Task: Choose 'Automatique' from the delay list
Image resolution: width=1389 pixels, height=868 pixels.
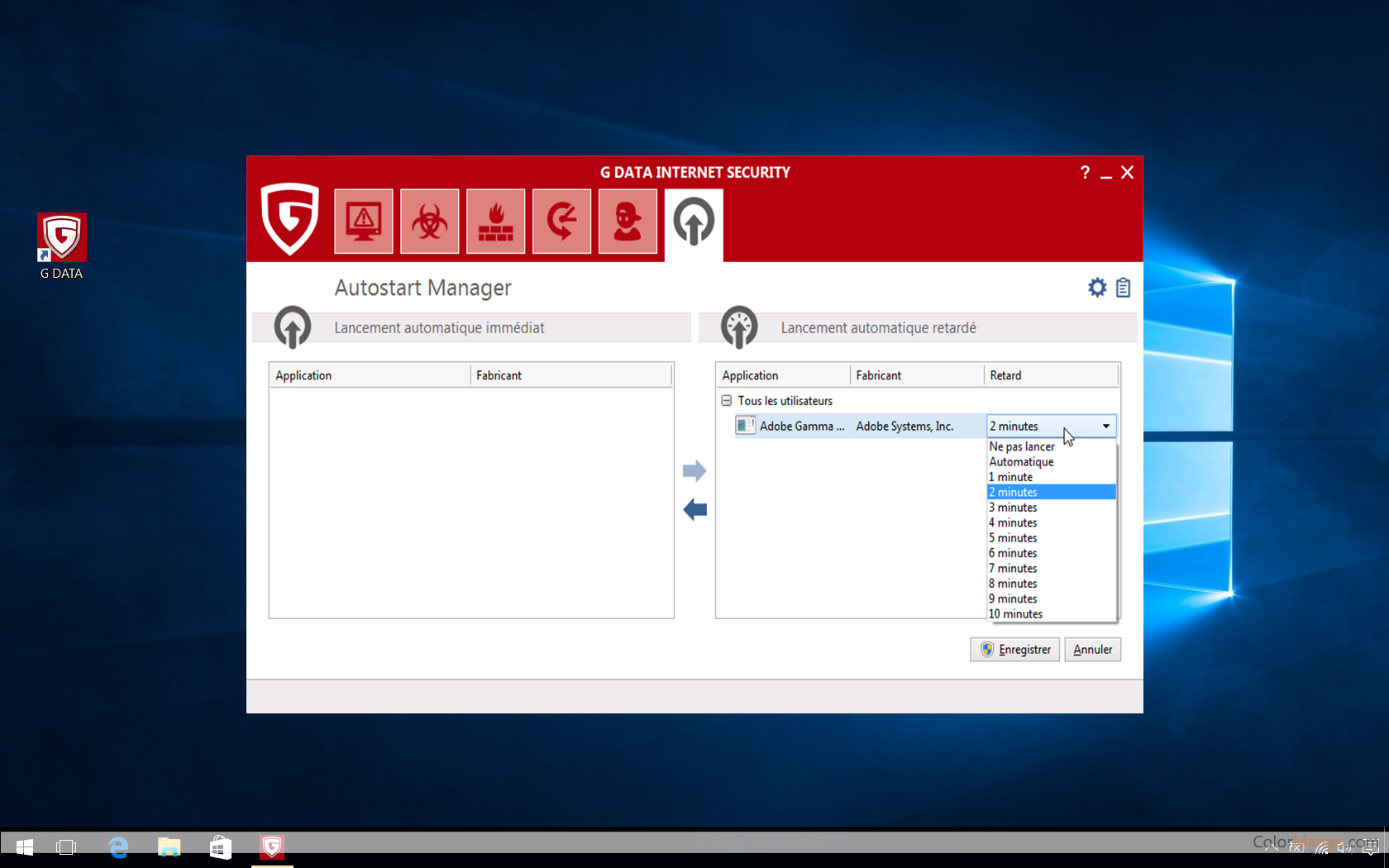Action: pyautogui.click(x=1052, y=462)
